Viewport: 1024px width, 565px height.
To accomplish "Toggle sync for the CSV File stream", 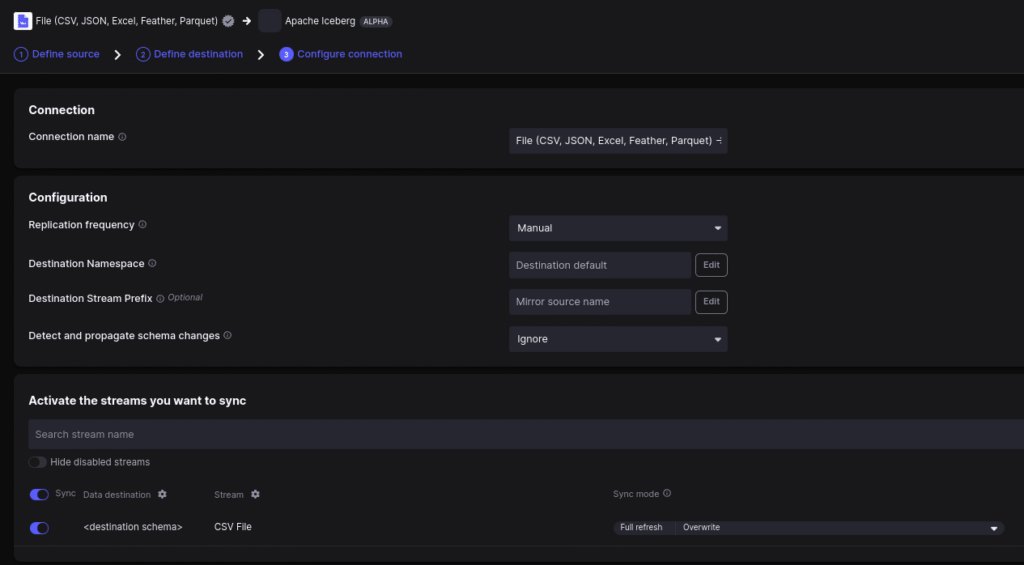I will click(x=39, y=528).
